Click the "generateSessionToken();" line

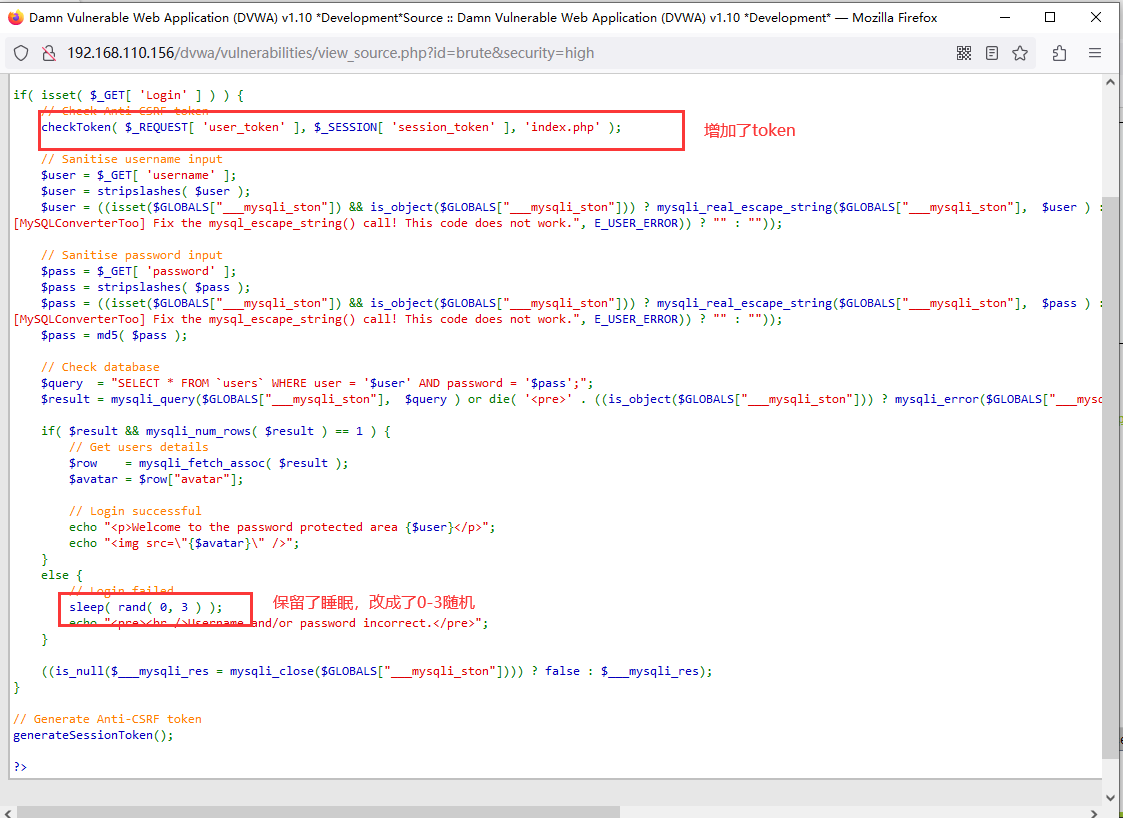click(93, 735)
